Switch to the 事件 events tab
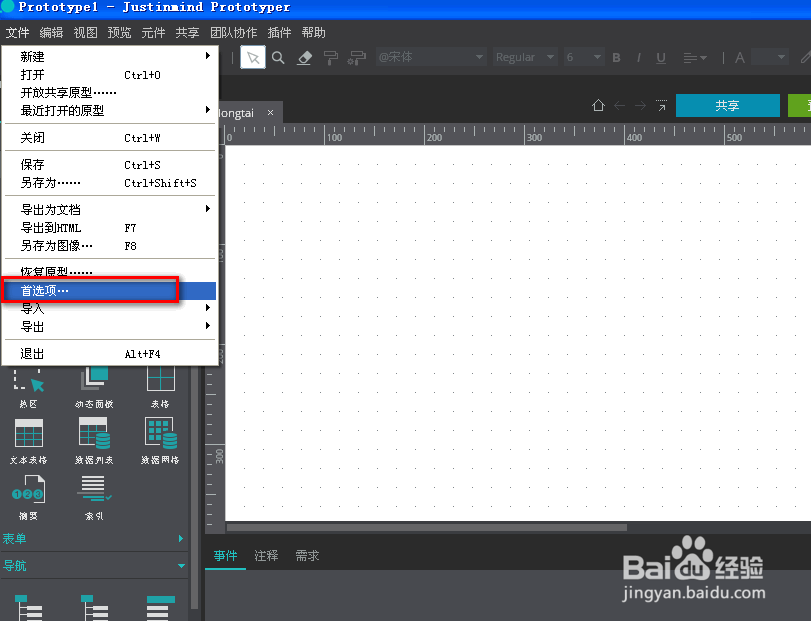 coord(226,556)
